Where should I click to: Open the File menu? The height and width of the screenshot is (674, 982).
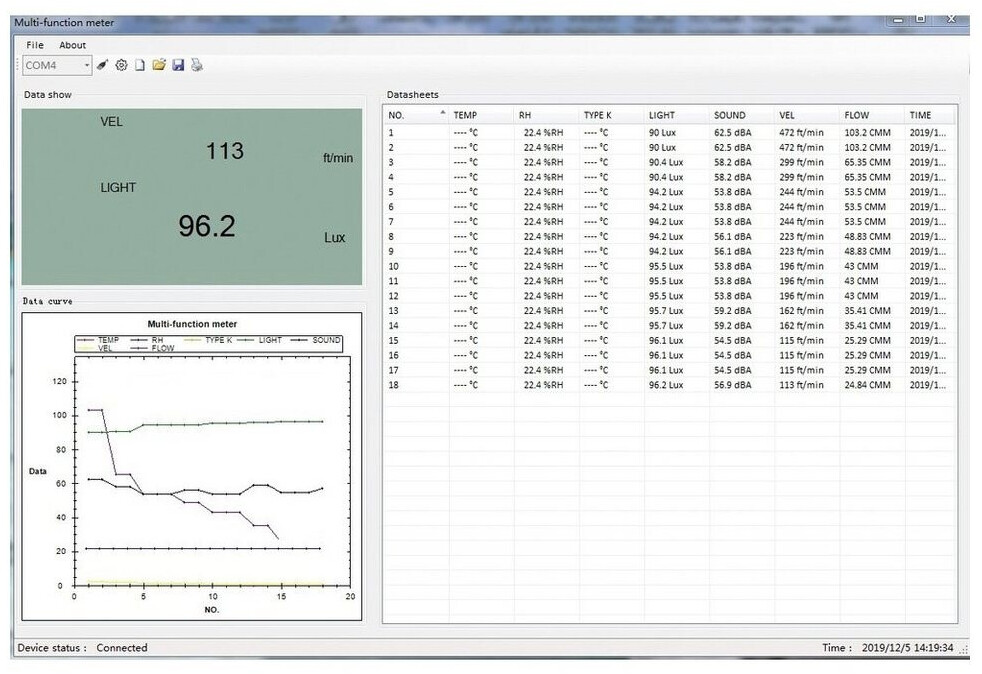click(x=35, y=45)
